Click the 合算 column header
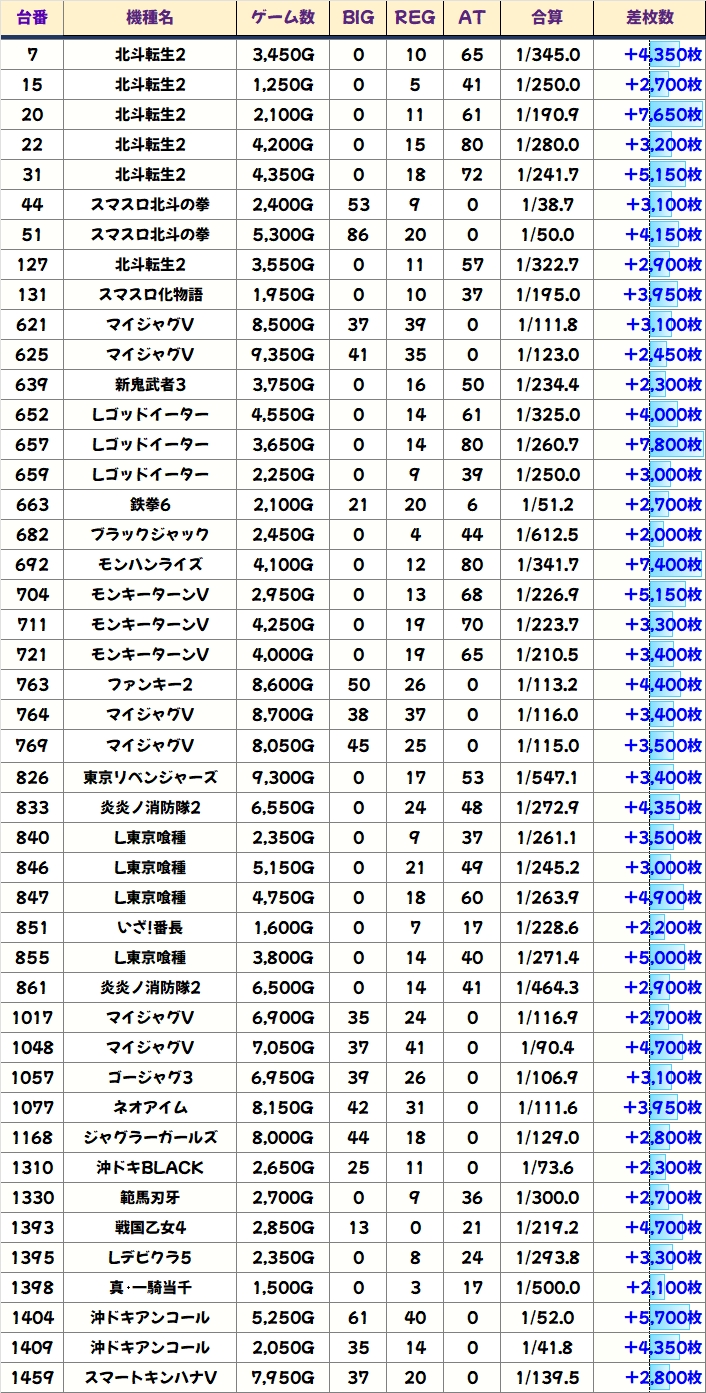706x1393 pixels. pyautogui.click(x=548, y=18)
